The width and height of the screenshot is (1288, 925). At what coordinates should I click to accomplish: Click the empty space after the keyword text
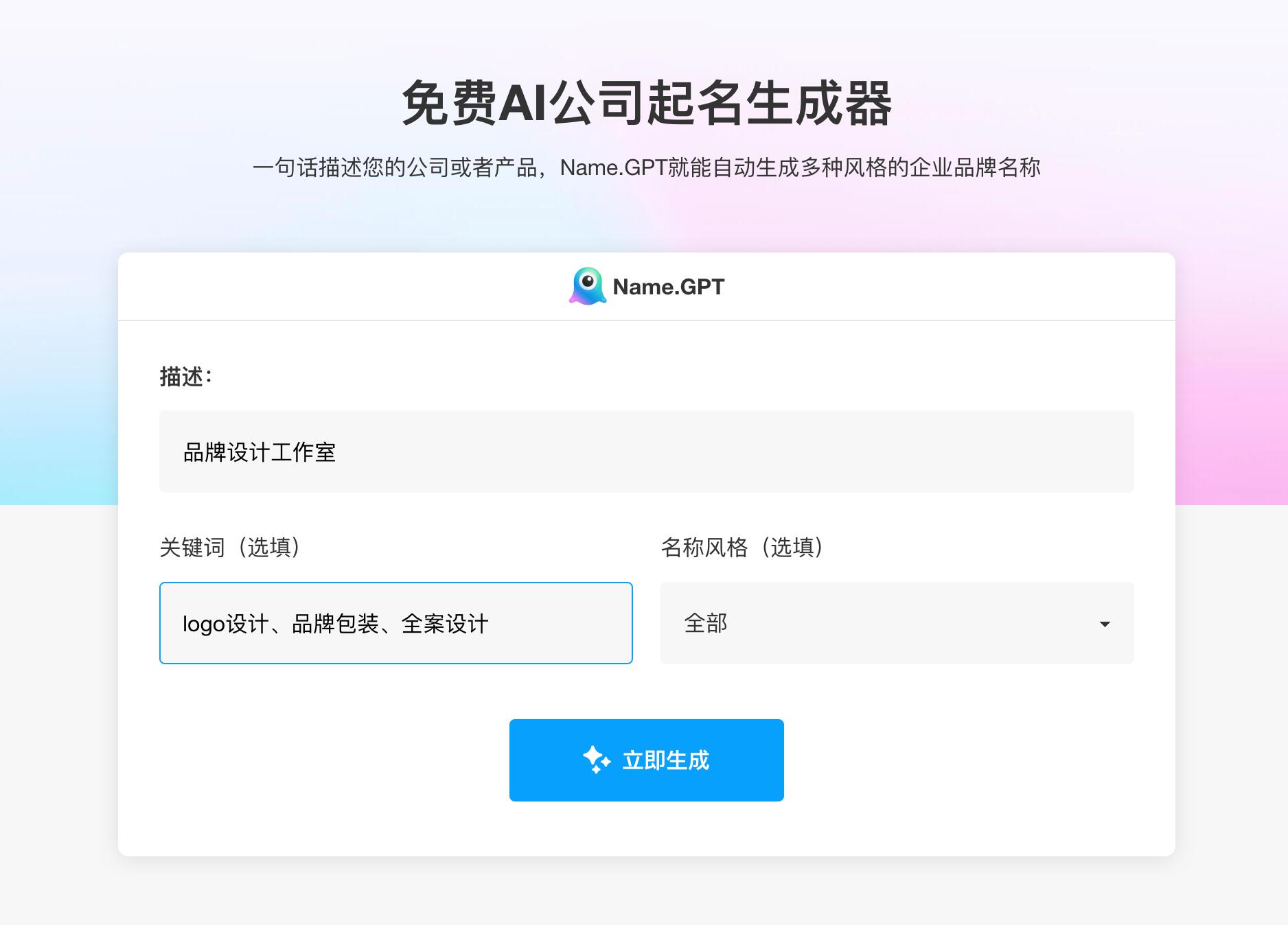[563, 624]
